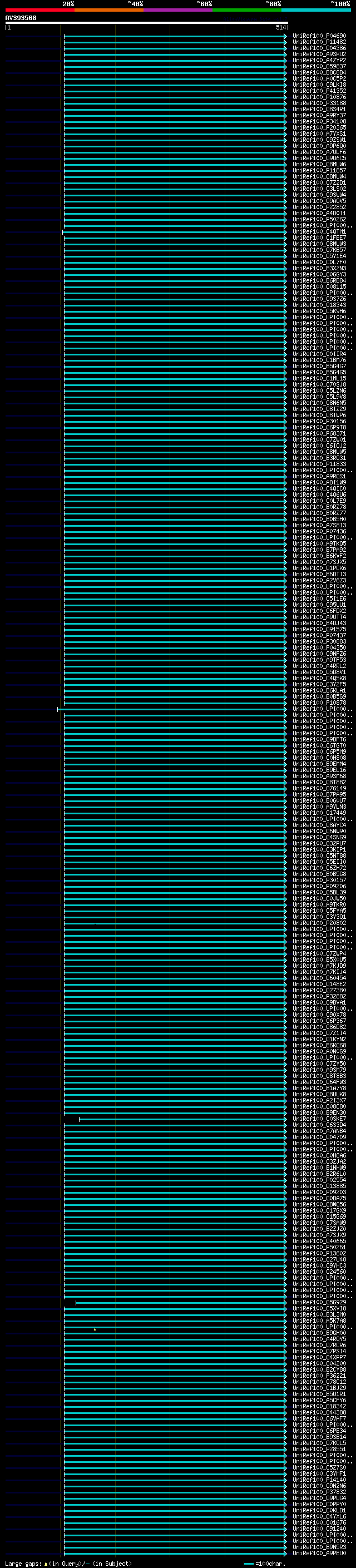Select the UniRef100_Q9DFT6 label

click(319, 740)
